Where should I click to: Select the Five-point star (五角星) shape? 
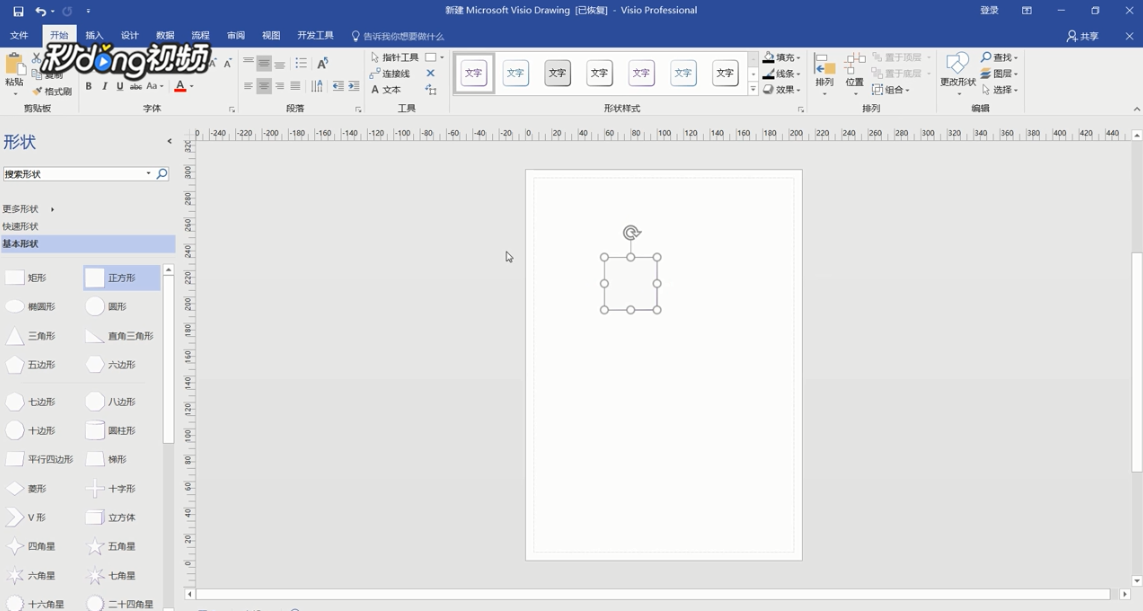pos(112,547)
